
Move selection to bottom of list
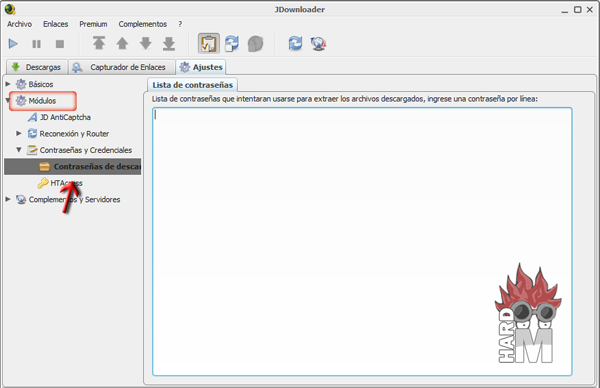[169, 43]
